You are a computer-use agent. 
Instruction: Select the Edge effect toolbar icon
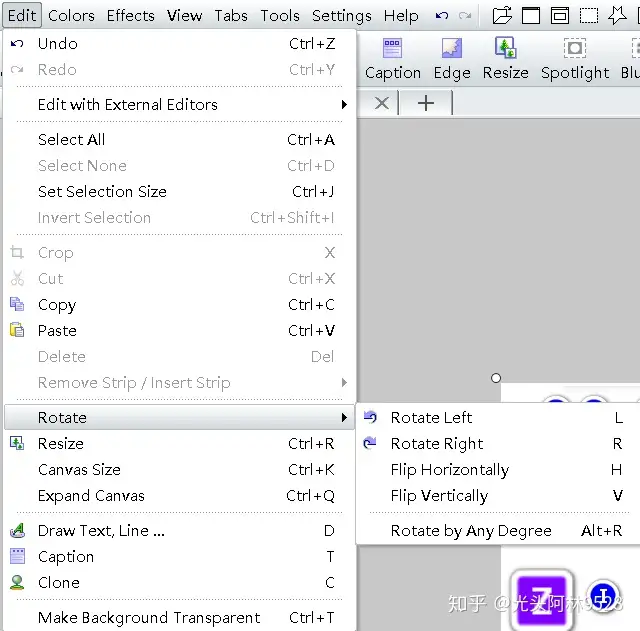(452, 58)
